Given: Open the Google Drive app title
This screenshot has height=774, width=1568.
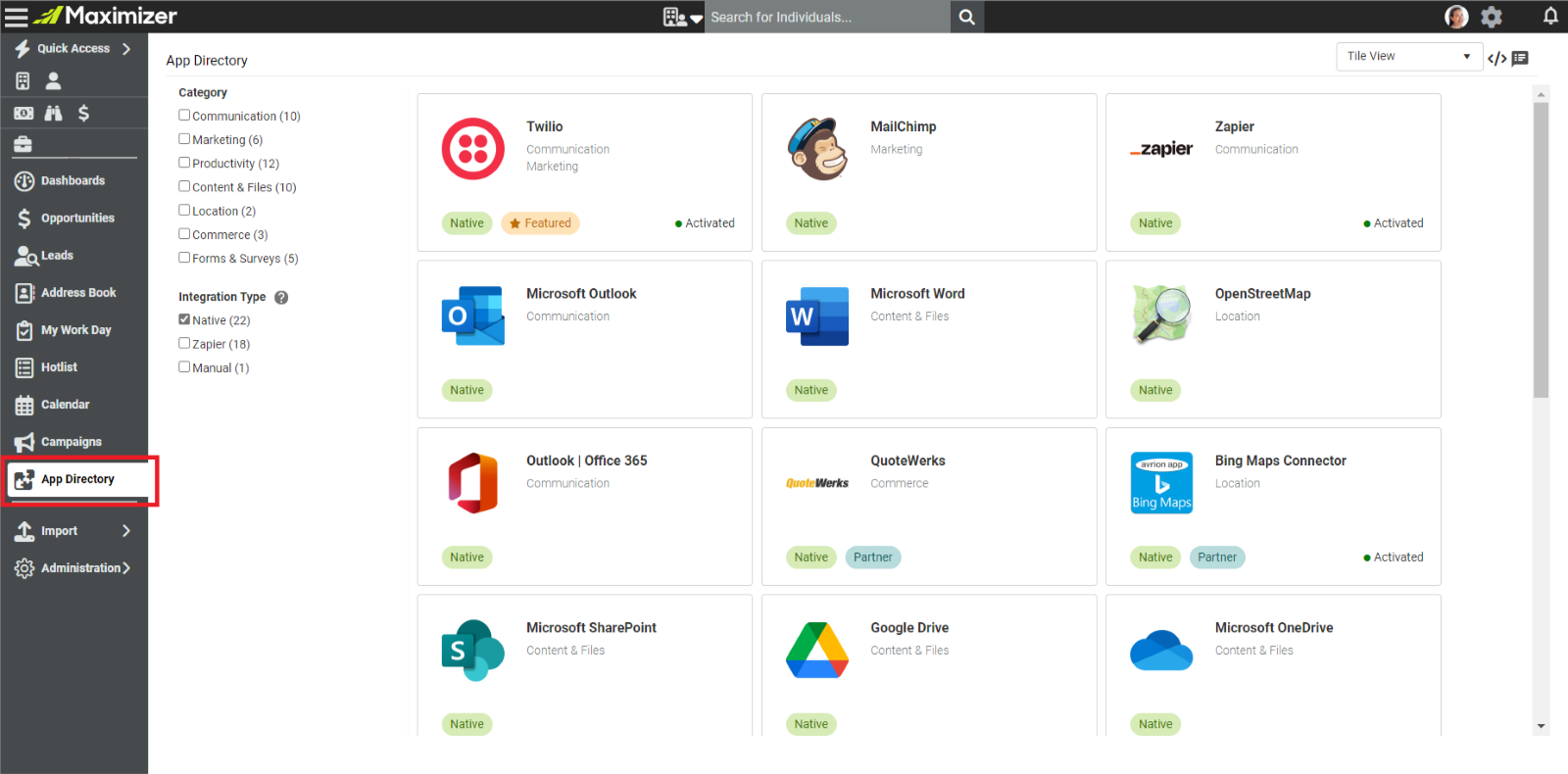Looking at the screenshot, I should tap(909, 628).
